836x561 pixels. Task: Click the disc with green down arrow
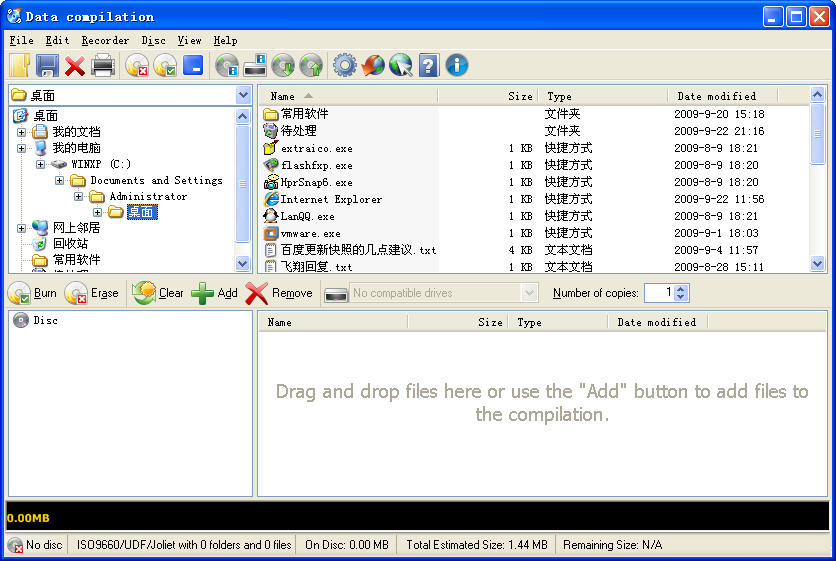(283, 66)
